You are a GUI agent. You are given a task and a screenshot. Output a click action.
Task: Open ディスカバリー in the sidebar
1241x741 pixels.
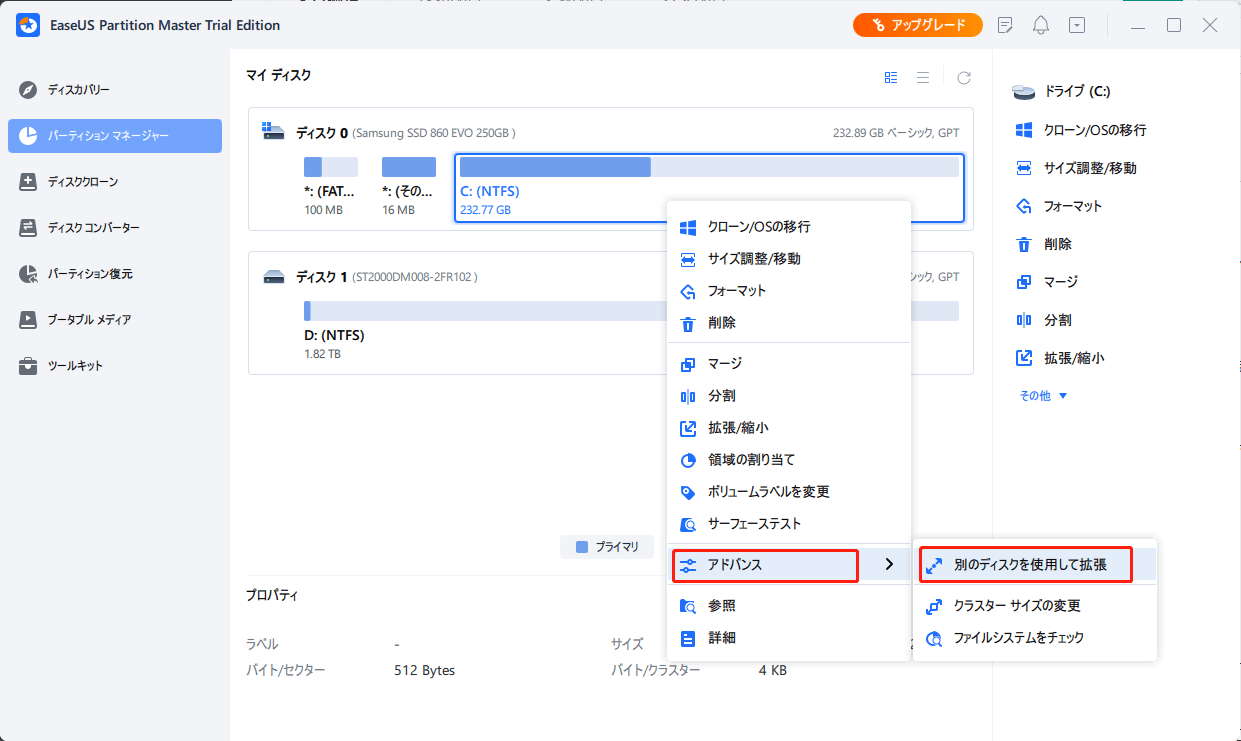tap(78, 90)
